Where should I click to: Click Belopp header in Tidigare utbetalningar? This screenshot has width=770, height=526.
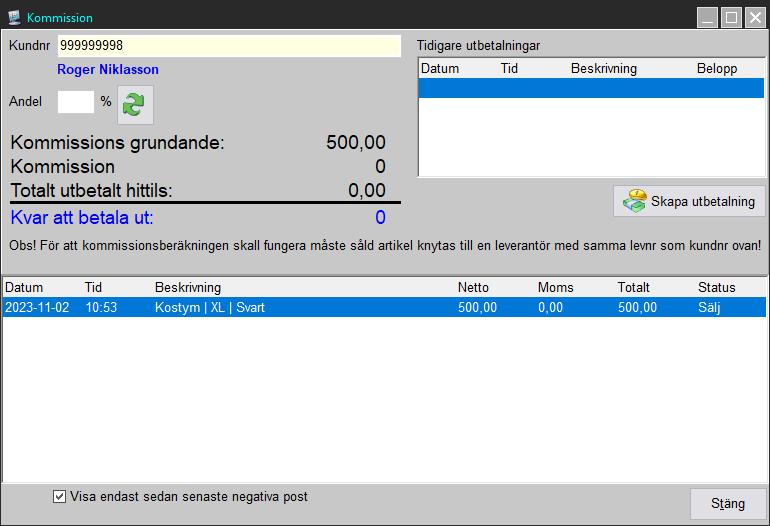[x=717, y=69]
